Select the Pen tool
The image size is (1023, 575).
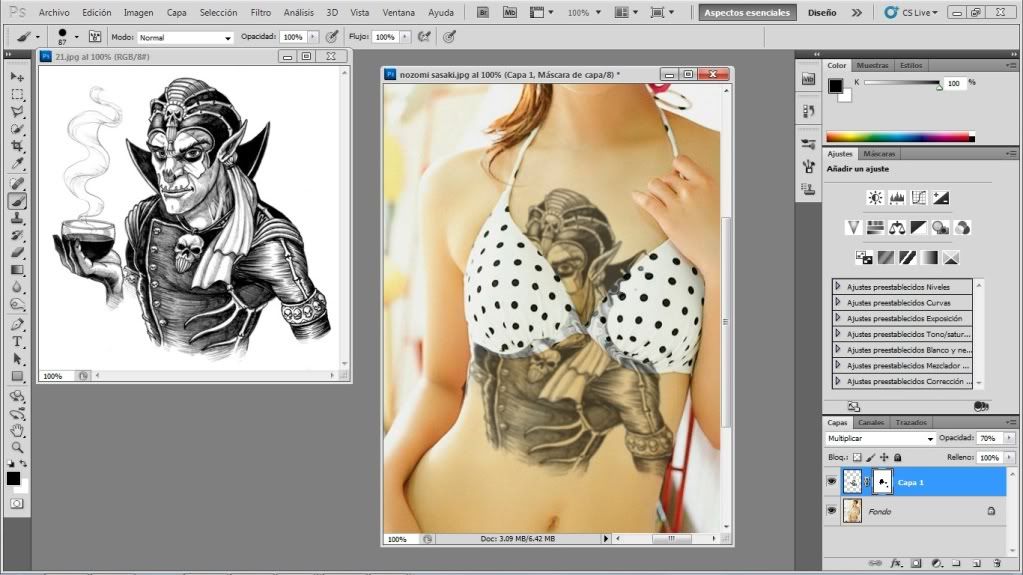(x=17, y=324)
